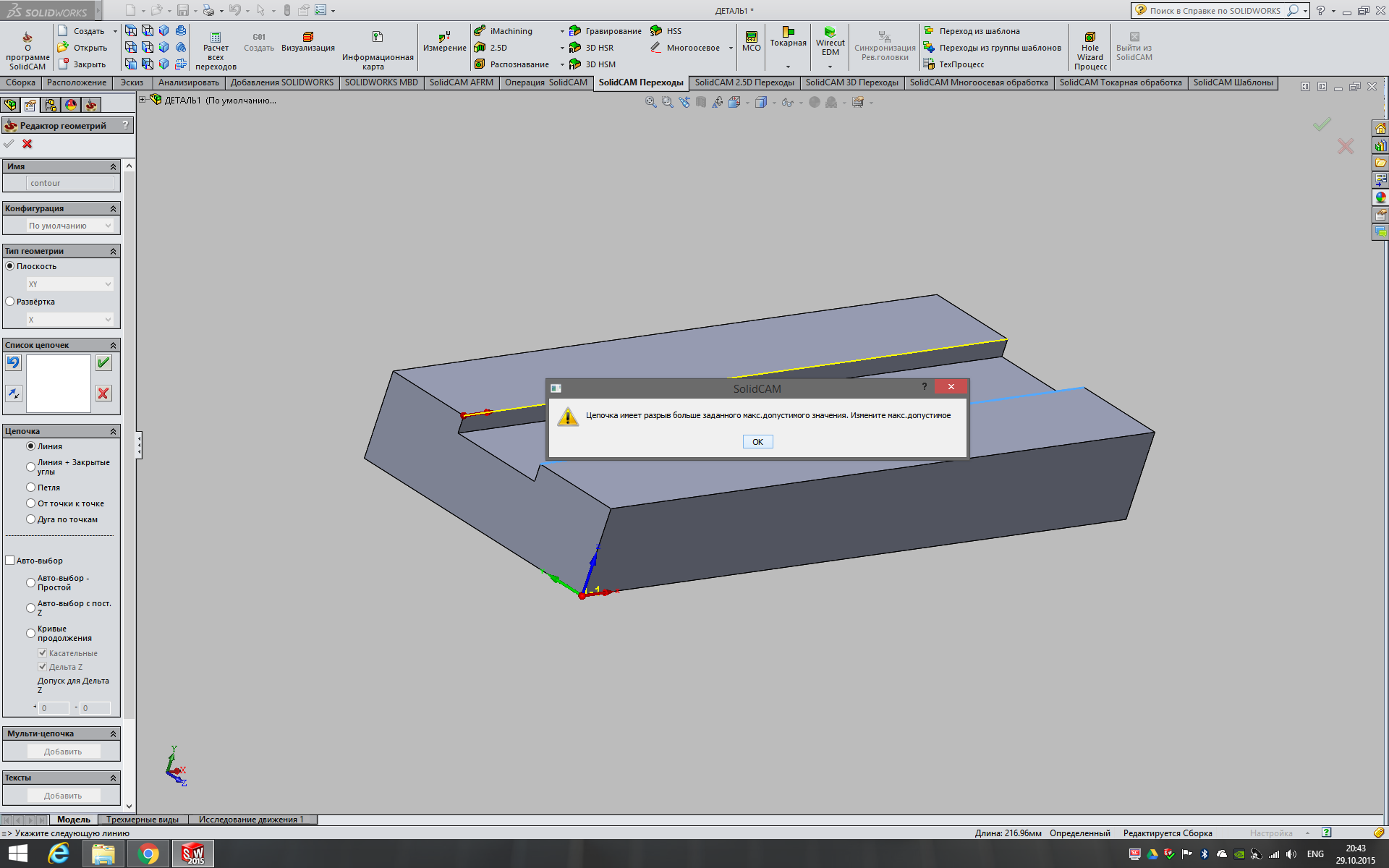The height and width of the screenshot is (868, 1389).
Task: Open the Эскиз tab
Action: 132,82
